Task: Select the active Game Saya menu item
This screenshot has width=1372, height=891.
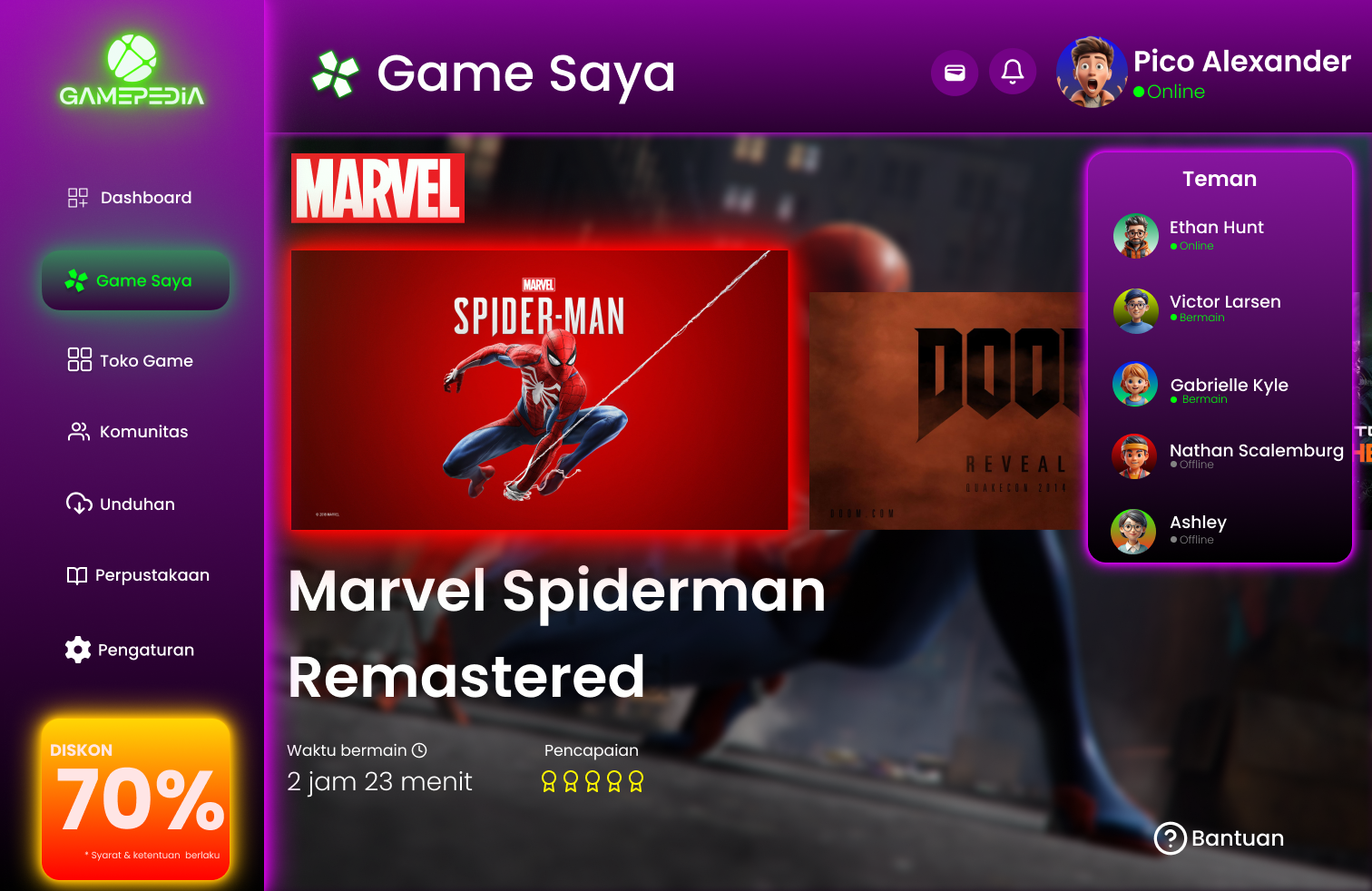Action: click(x=135, y=280)
